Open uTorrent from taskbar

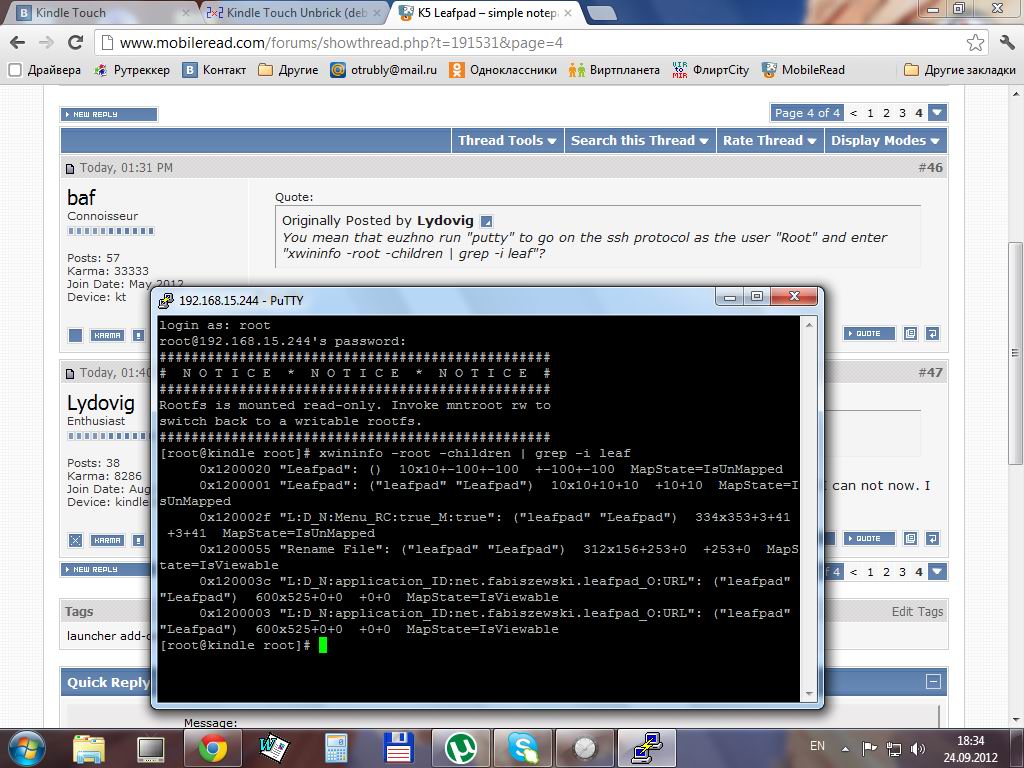(461, 749)
